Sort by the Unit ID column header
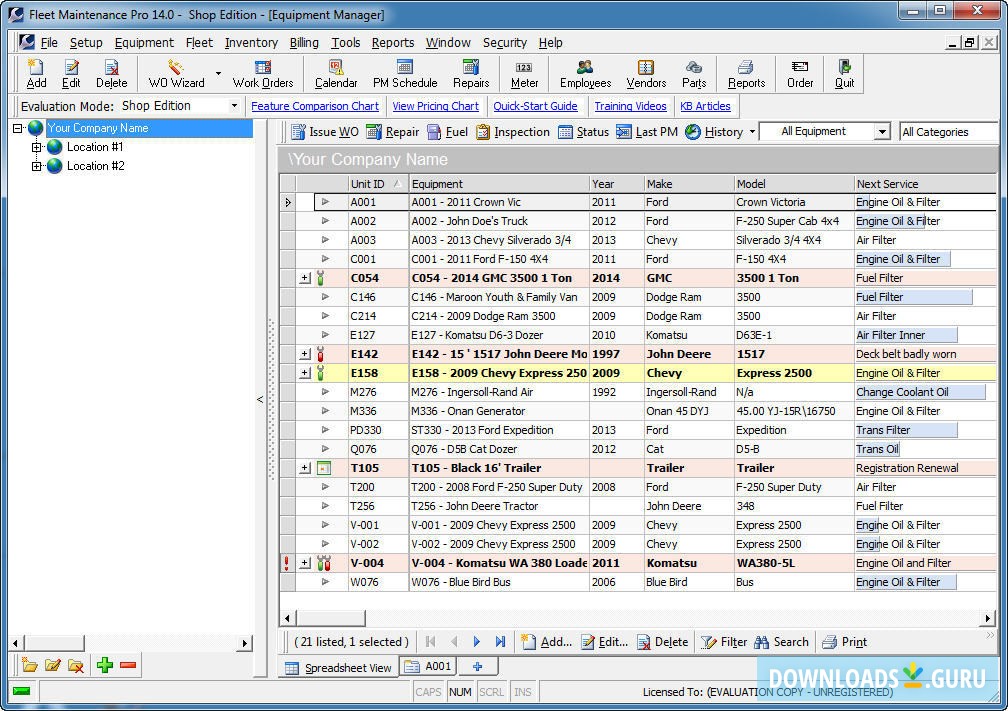 coord(367,184)
